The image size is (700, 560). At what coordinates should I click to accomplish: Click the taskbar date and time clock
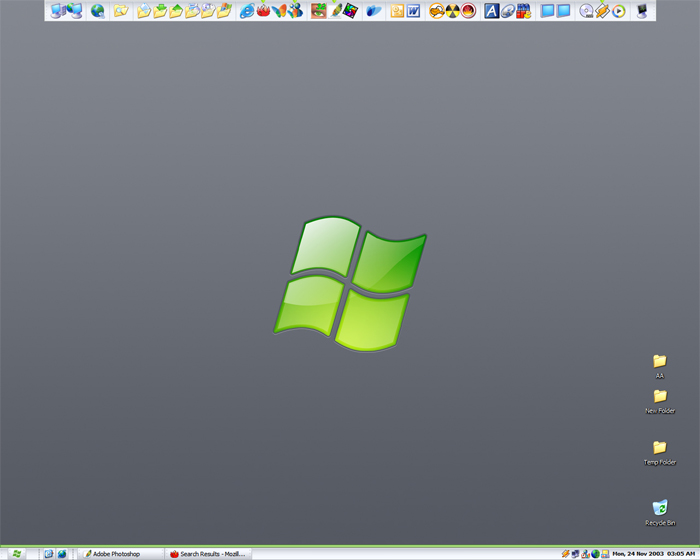[654, 554]
